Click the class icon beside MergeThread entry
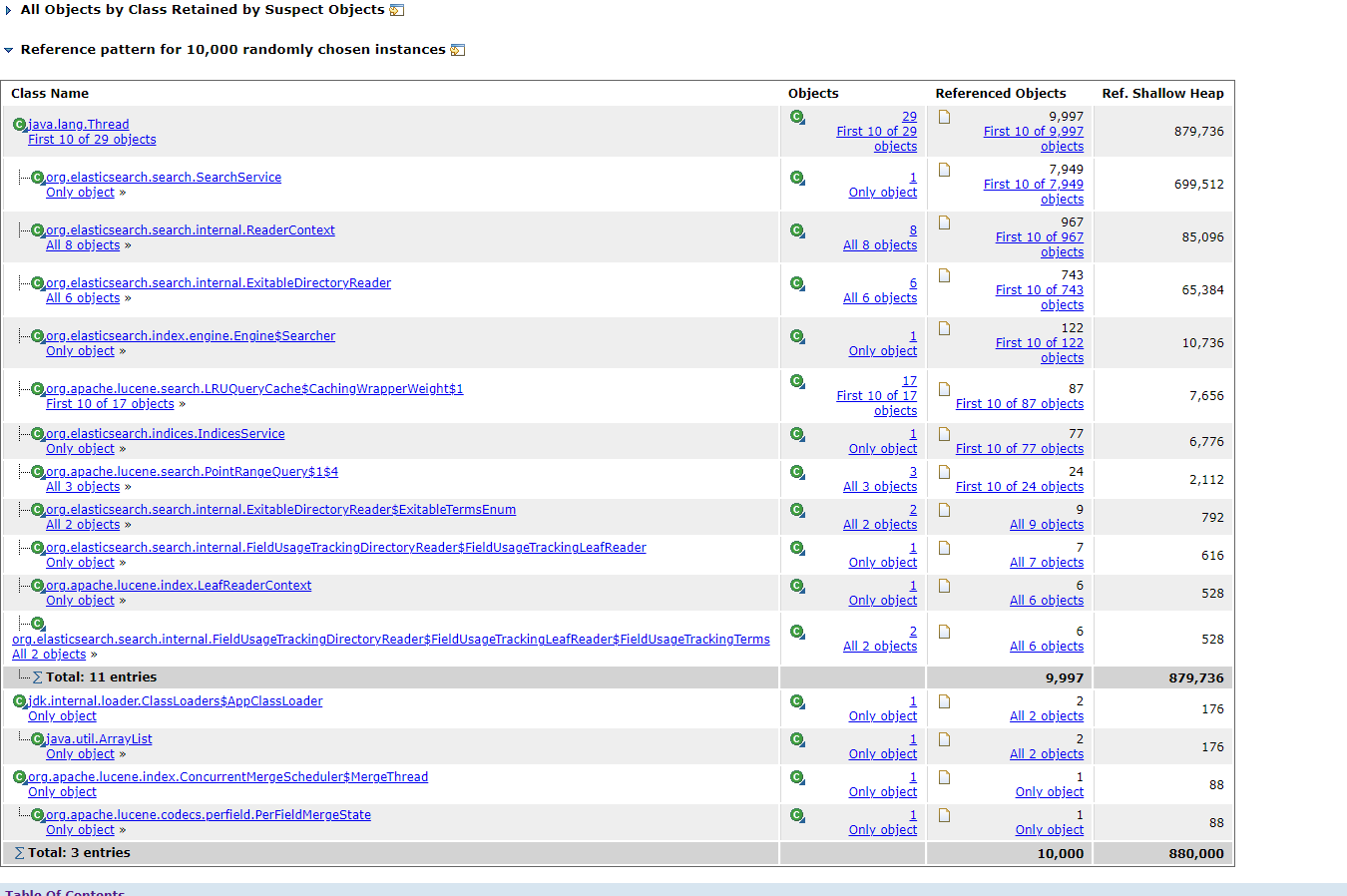 pos(20,777)
